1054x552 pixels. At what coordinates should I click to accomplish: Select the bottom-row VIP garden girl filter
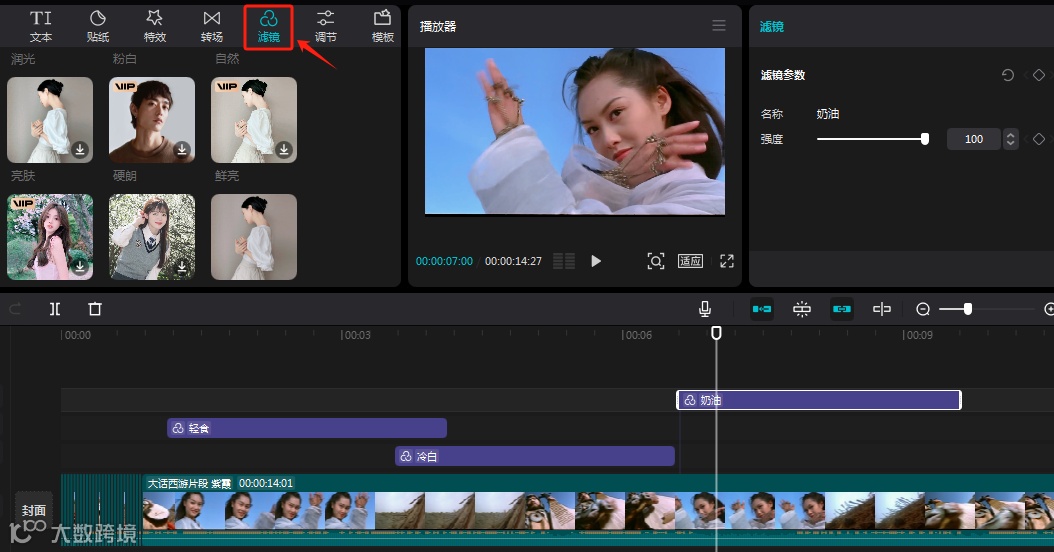(50, 237)
